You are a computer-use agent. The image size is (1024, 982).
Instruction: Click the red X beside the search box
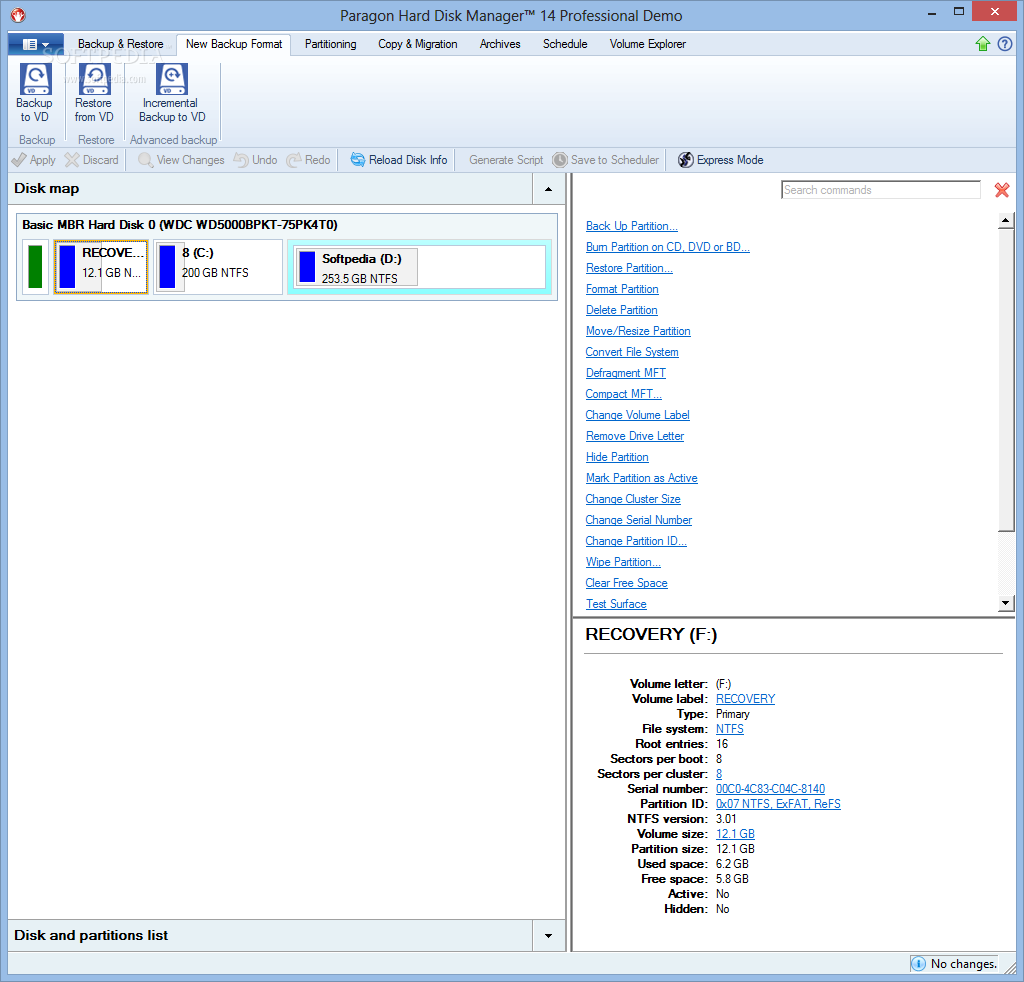click(x=1002, y=190)
